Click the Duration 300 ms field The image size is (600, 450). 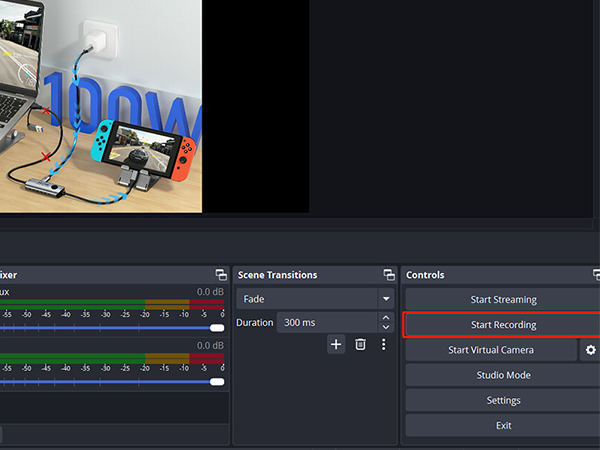pyautogui.click(x=325, y=323)
